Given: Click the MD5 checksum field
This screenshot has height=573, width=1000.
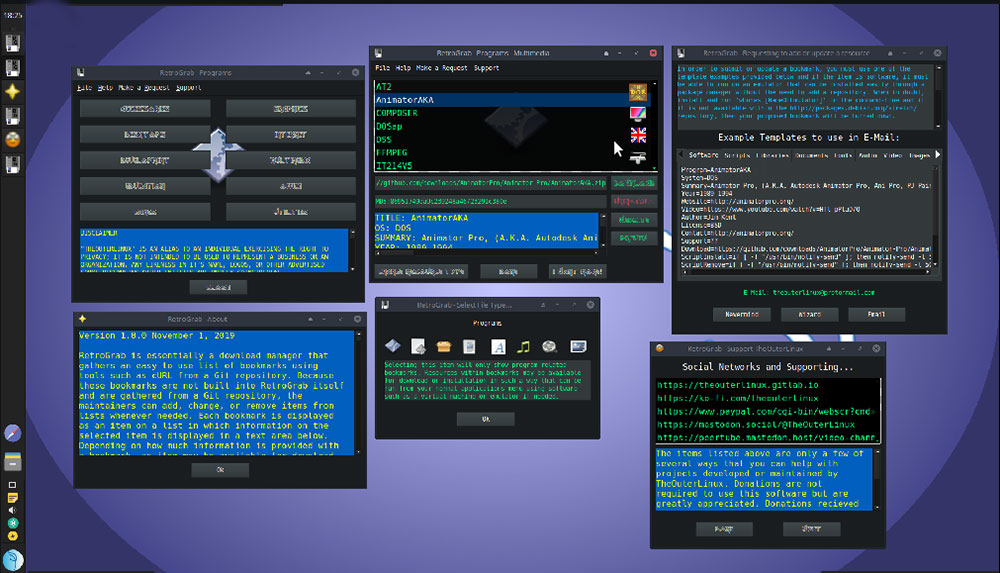Looking at the screenshot, I should [490, 201].
